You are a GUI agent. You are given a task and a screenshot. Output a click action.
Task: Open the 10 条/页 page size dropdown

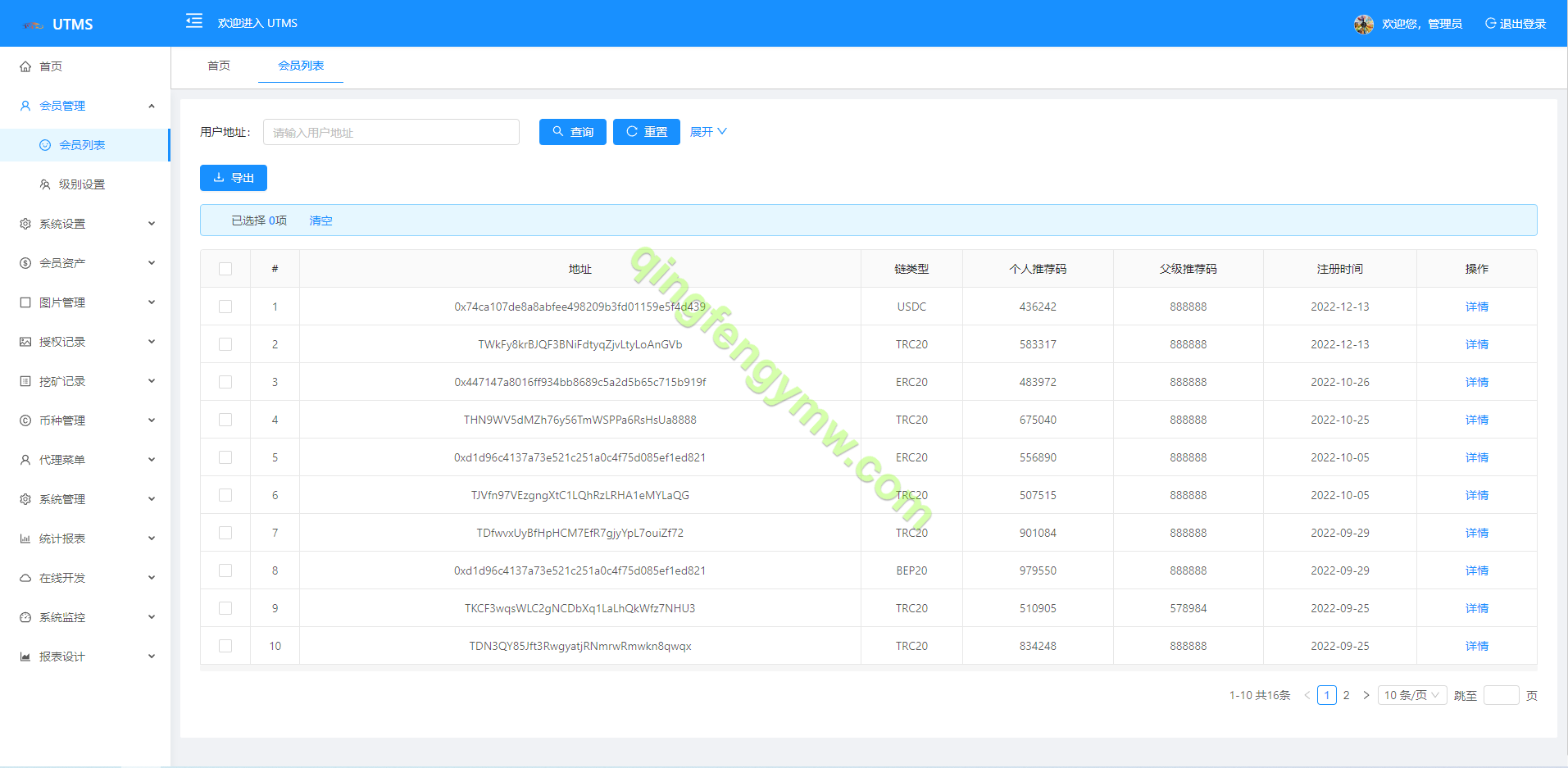click(1412, 695)
